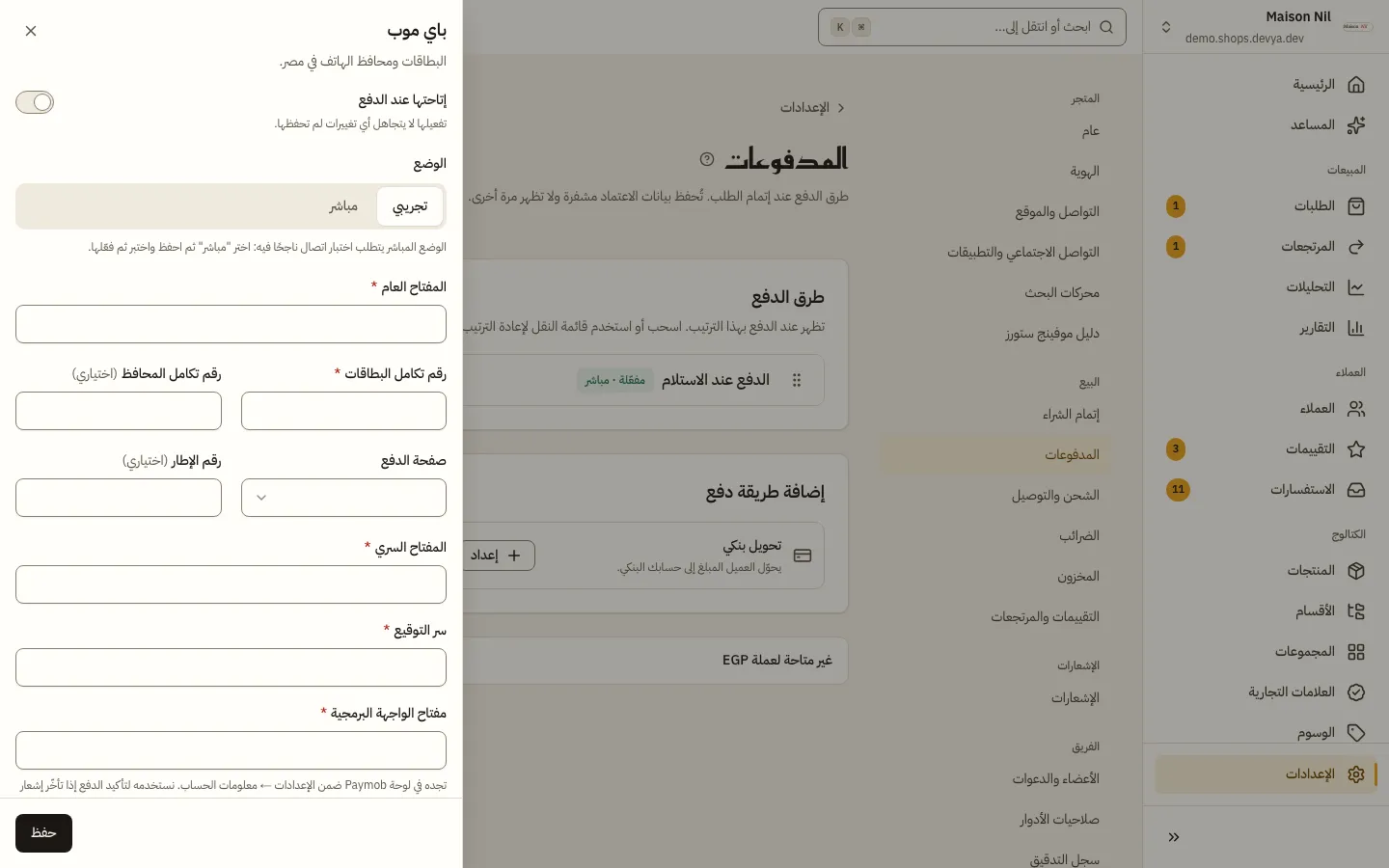This screenshot has width=1389, height=868.
Task: Open the الإعدادات breadcrumb link
Action: coord(804,108)
